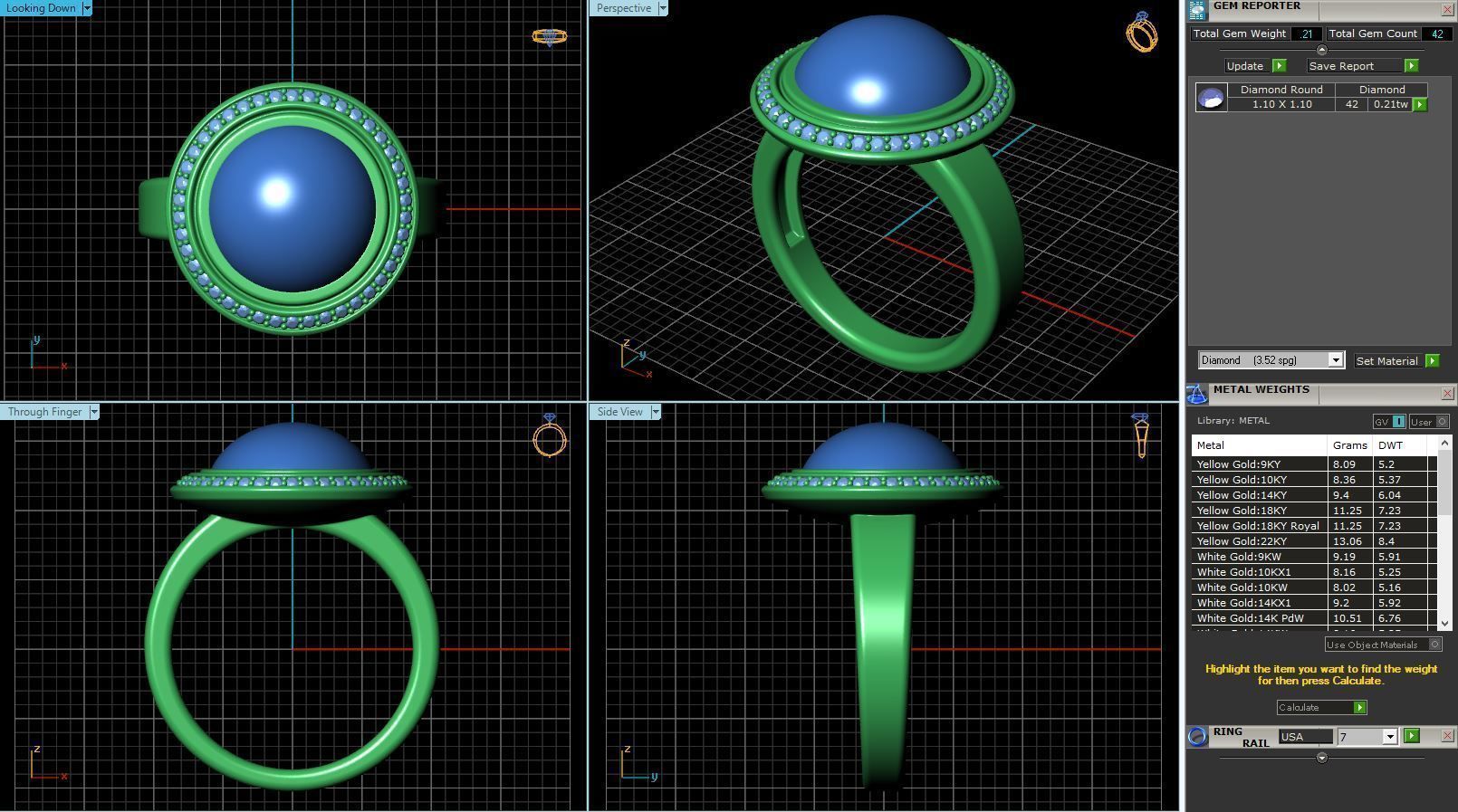Click the ring orientation icon in Looking Down view
This screenshot has width=1458, height=812.
coord(550,37)
